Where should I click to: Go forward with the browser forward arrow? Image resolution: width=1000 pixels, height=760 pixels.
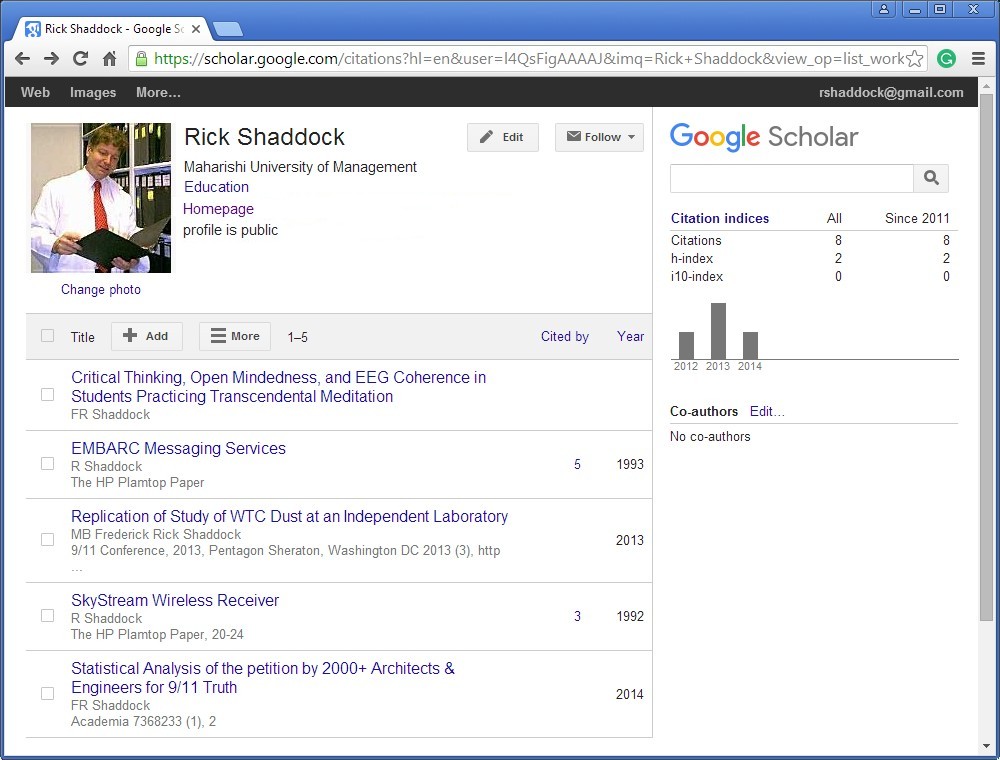[51, 59]
